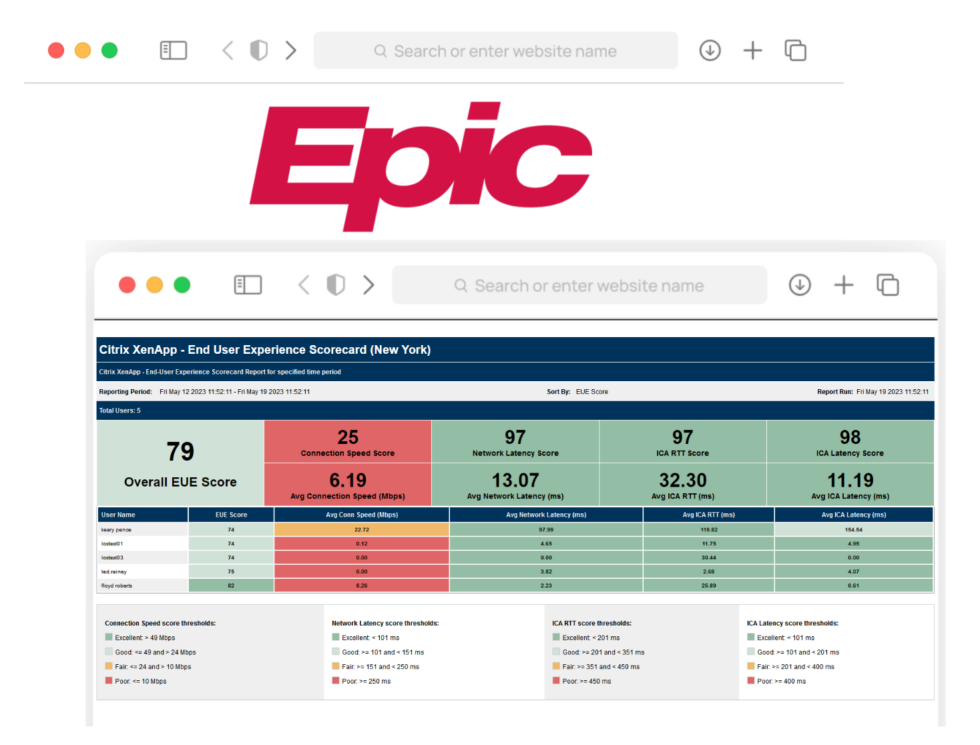Click the Excellent swatch under Connection Speed thresholds

point(109,638)
